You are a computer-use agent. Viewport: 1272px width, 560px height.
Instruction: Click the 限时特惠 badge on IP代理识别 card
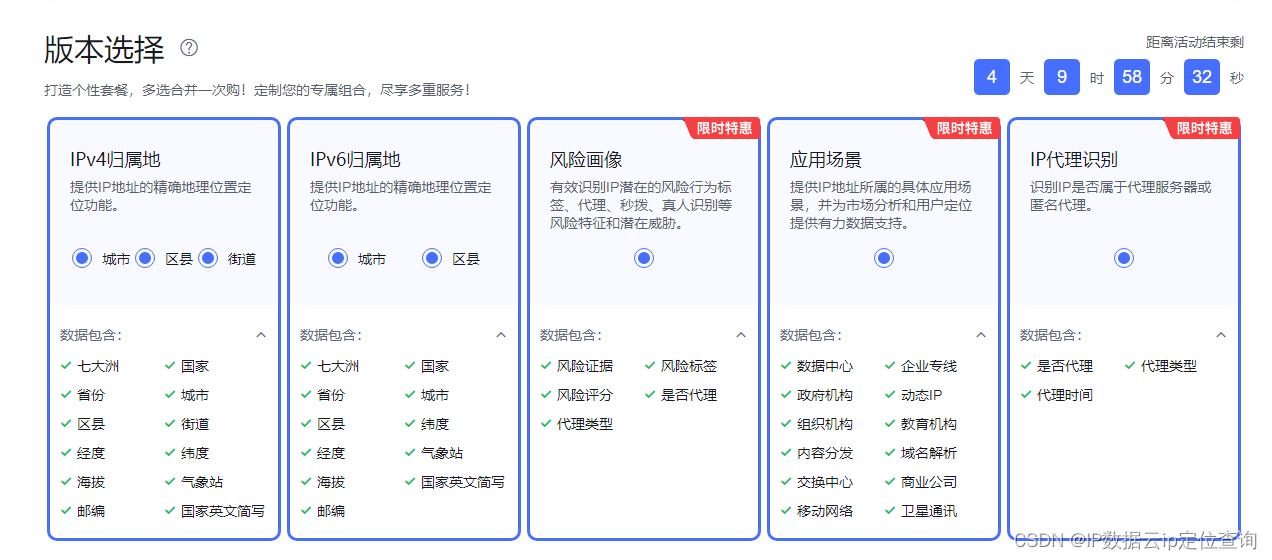coord(1202,128)
